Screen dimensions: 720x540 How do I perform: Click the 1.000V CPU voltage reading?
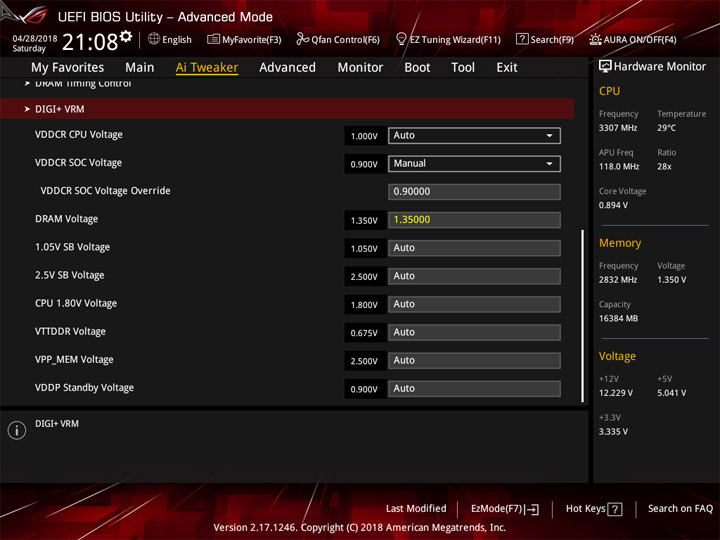pyautogui.click(x=364, y=136)
